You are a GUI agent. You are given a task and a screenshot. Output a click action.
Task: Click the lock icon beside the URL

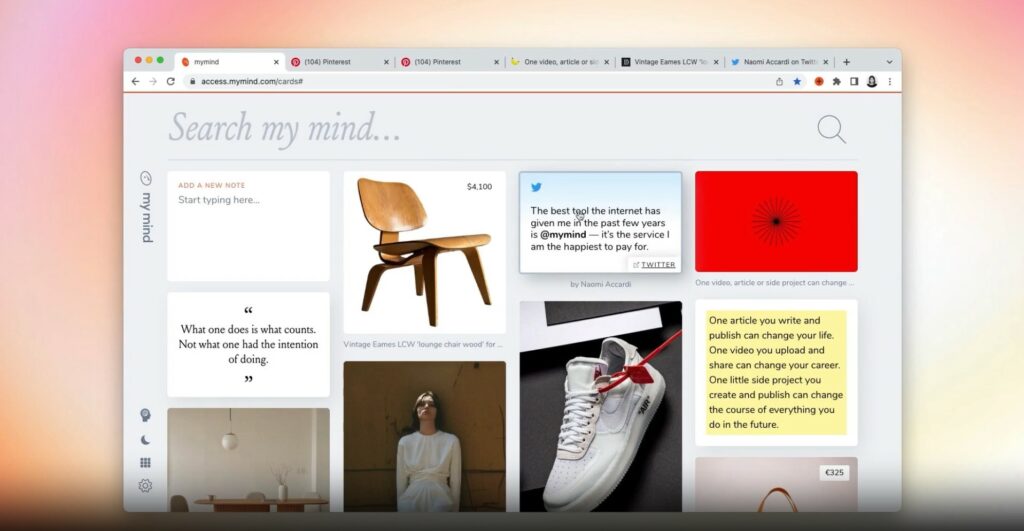pyautogui.click(x=192, y=82)
